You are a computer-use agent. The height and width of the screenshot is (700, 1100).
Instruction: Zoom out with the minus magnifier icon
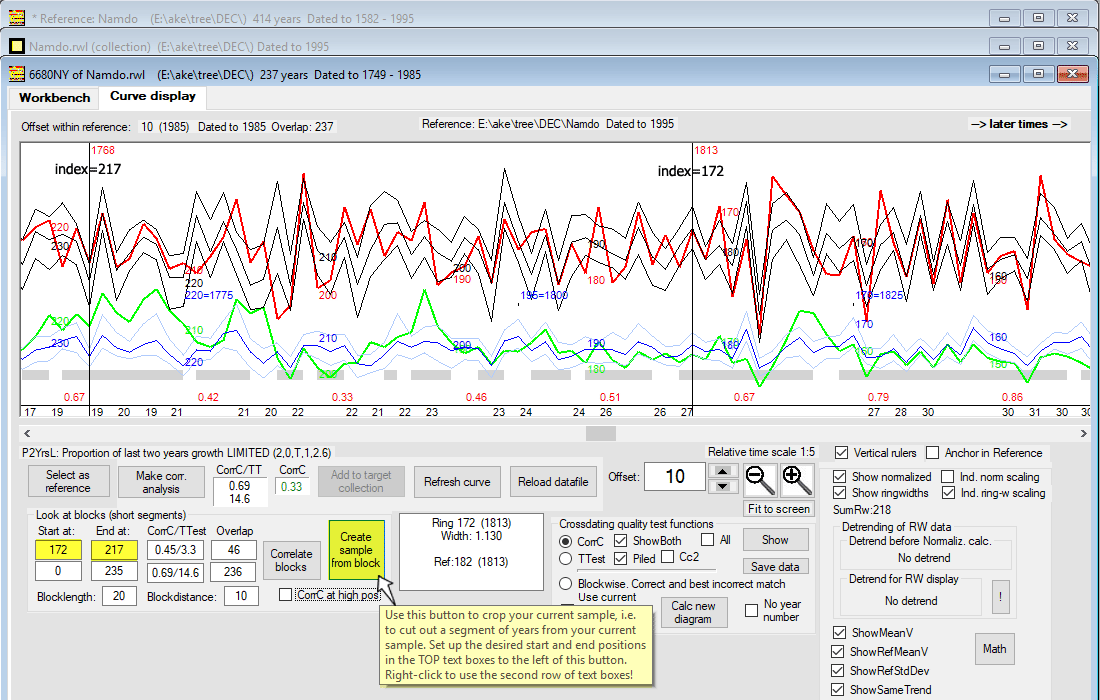[x=760, y=480]
